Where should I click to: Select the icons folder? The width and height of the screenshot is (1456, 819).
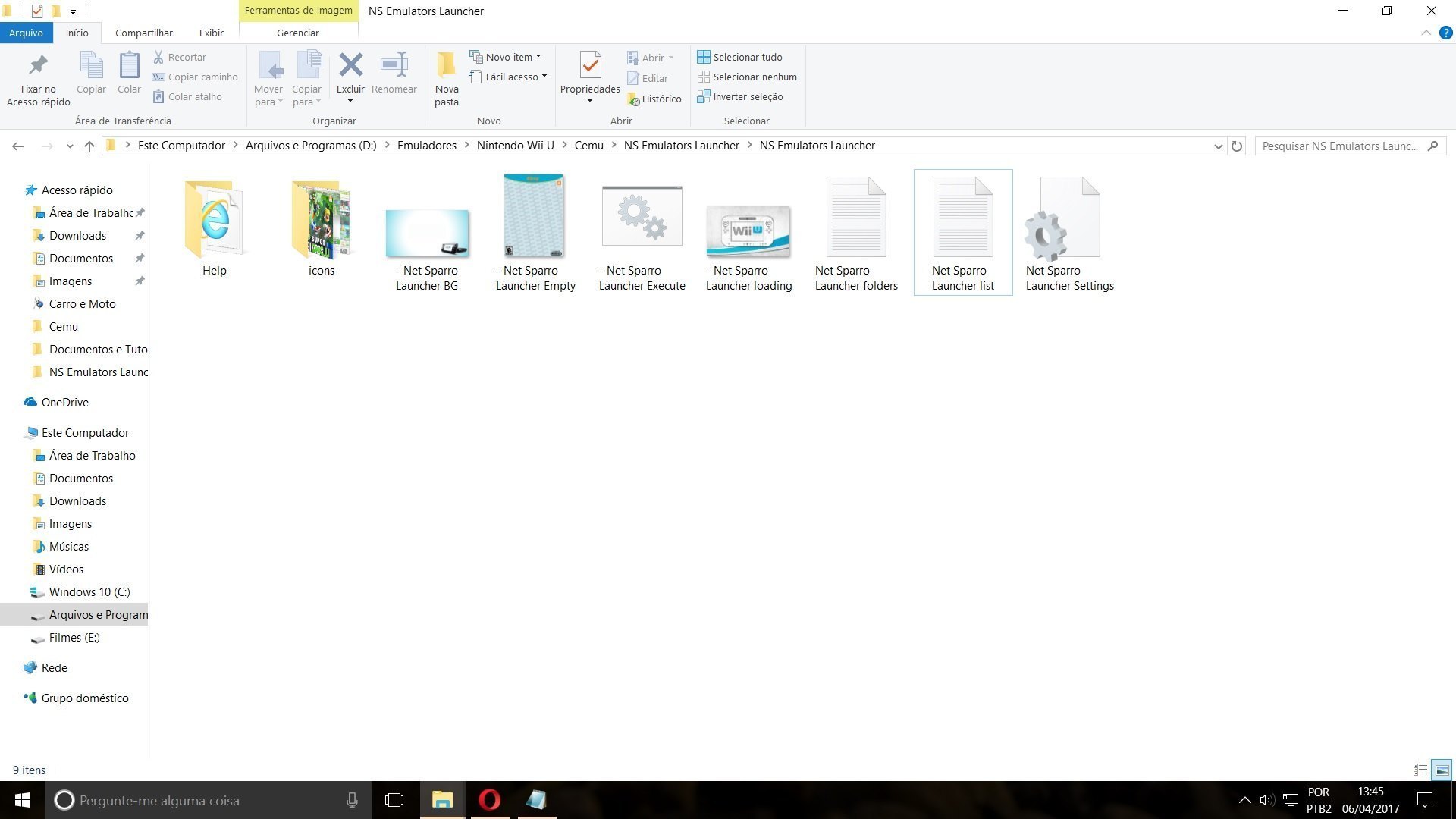tap(322, 227)
